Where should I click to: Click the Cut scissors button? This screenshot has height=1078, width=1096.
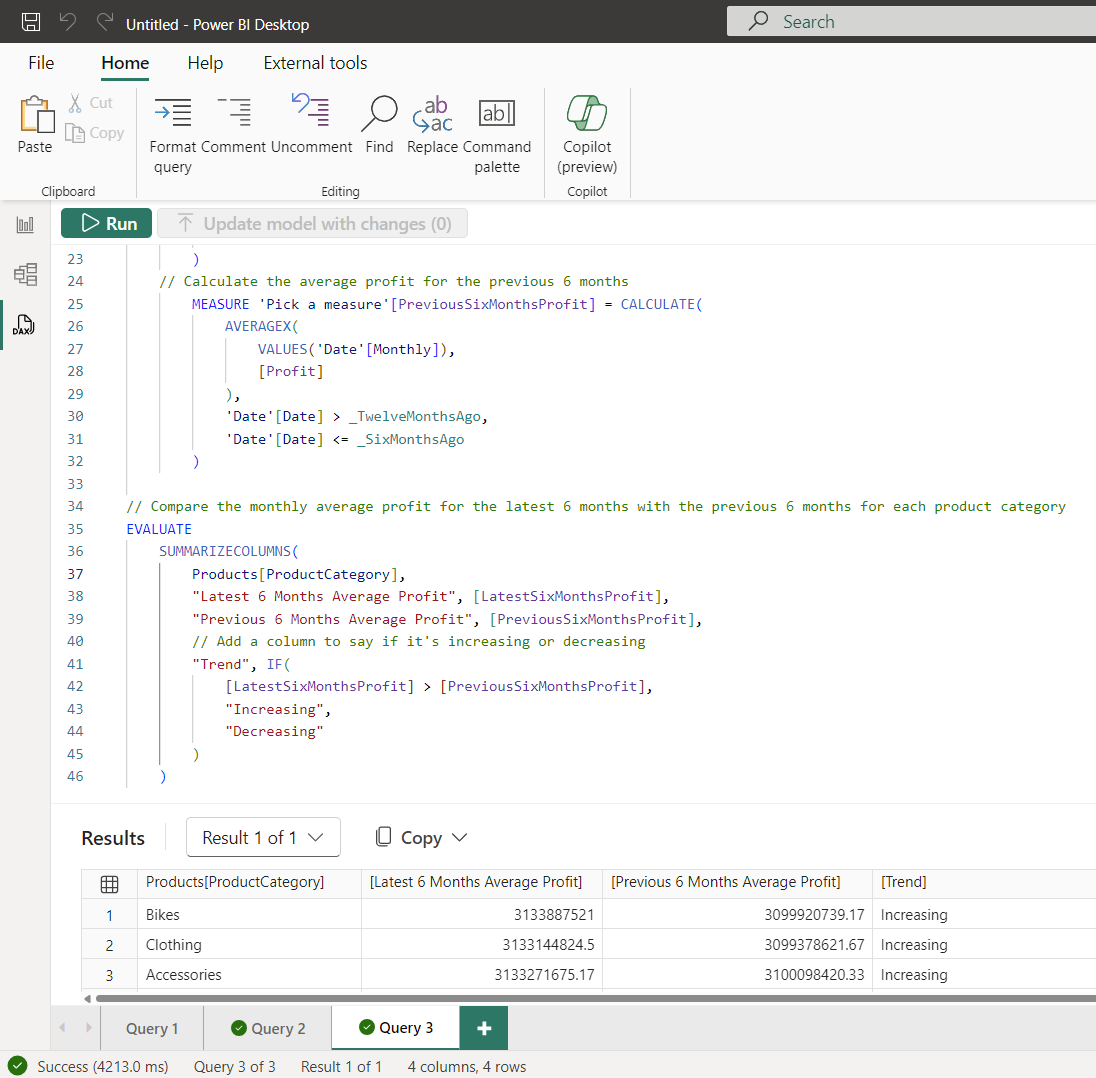click(x=90, y=103)
